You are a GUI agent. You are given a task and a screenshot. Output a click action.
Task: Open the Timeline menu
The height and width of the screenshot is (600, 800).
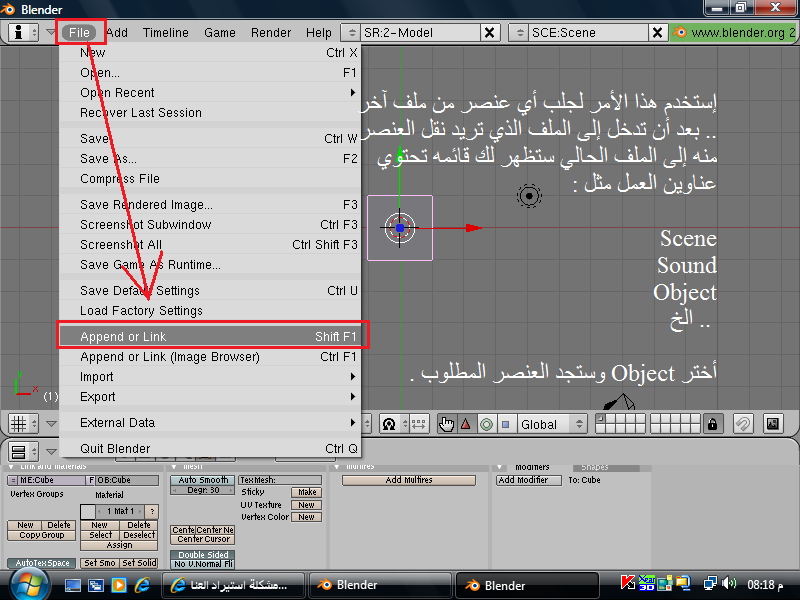pyautogui.click(x=166, y=33)
